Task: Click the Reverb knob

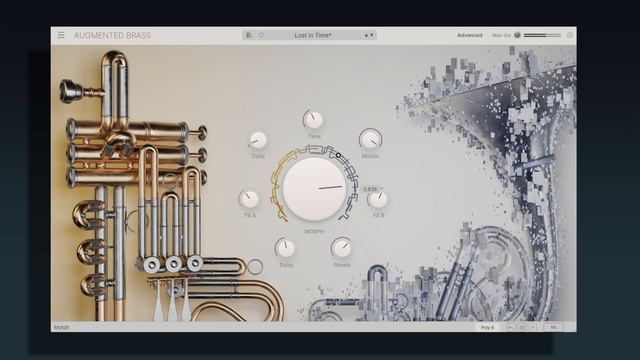Action: (341, 248)
